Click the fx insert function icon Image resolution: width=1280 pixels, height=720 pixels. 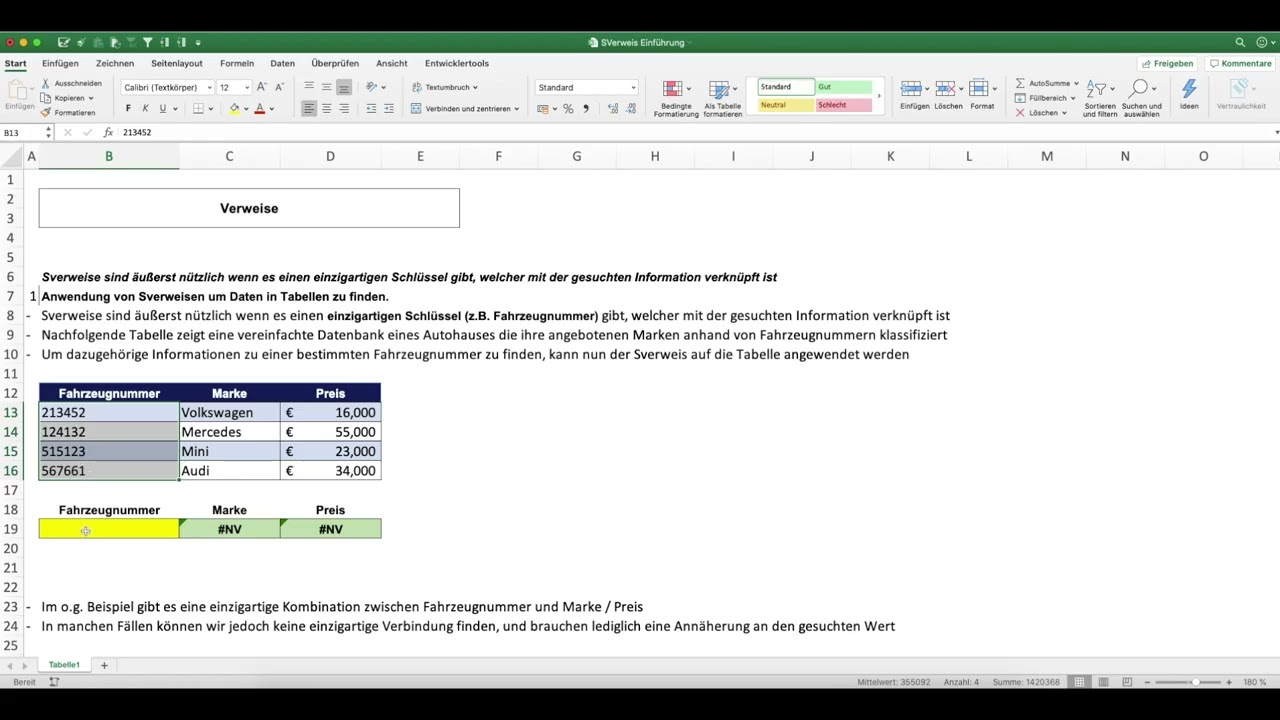tap(108, 132)
